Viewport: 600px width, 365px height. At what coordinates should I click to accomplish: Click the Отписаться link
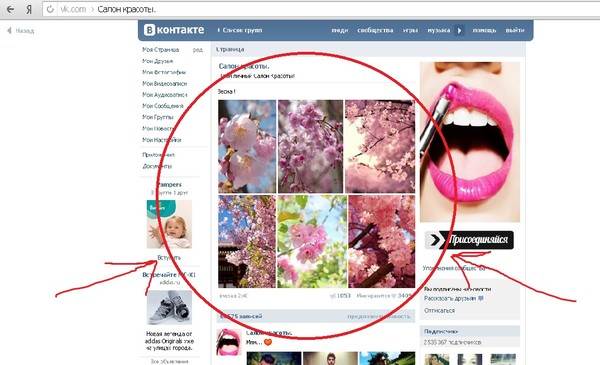[439, 311]
